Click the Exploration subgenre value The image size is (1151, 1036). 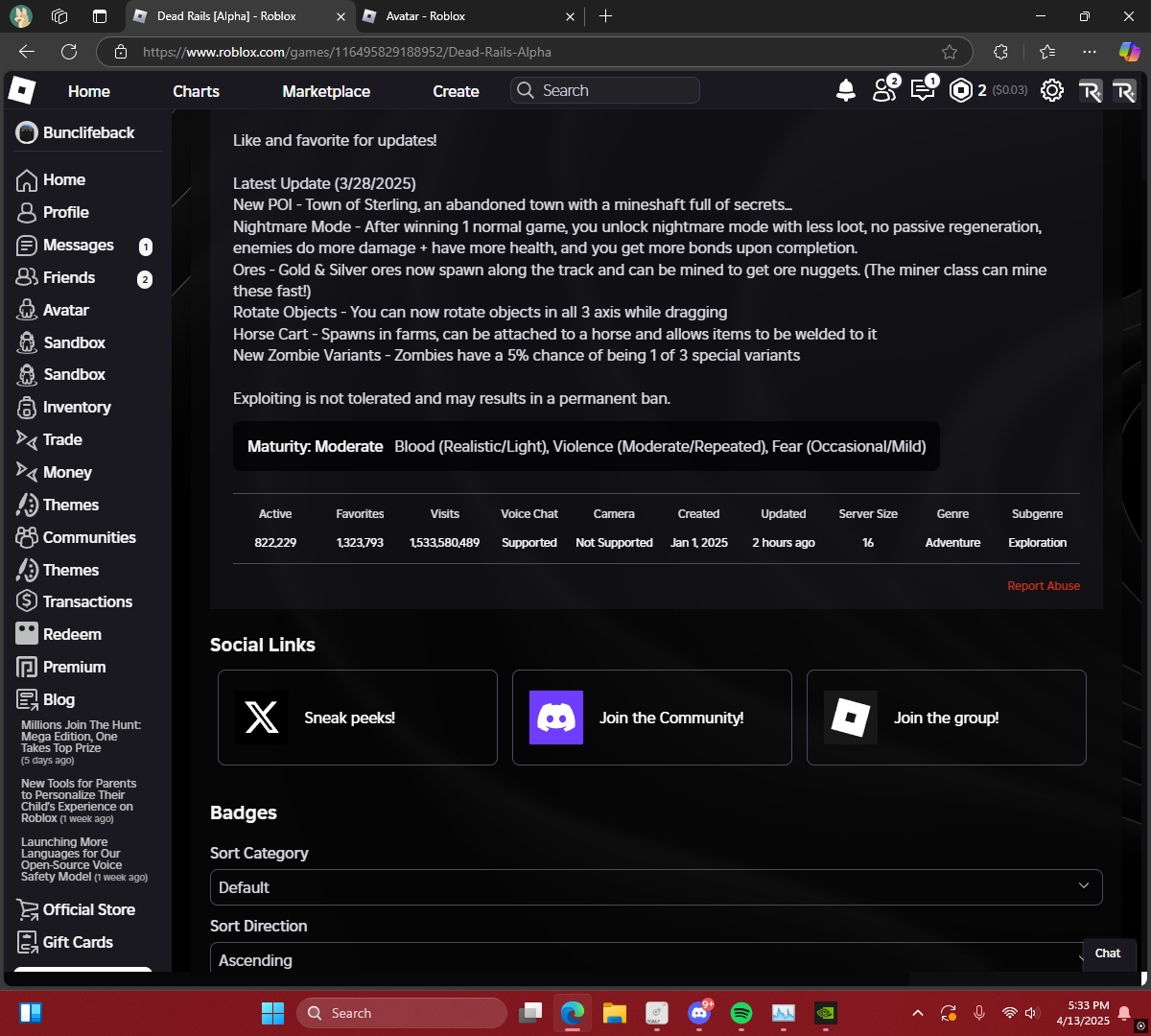pos(1037,543)
